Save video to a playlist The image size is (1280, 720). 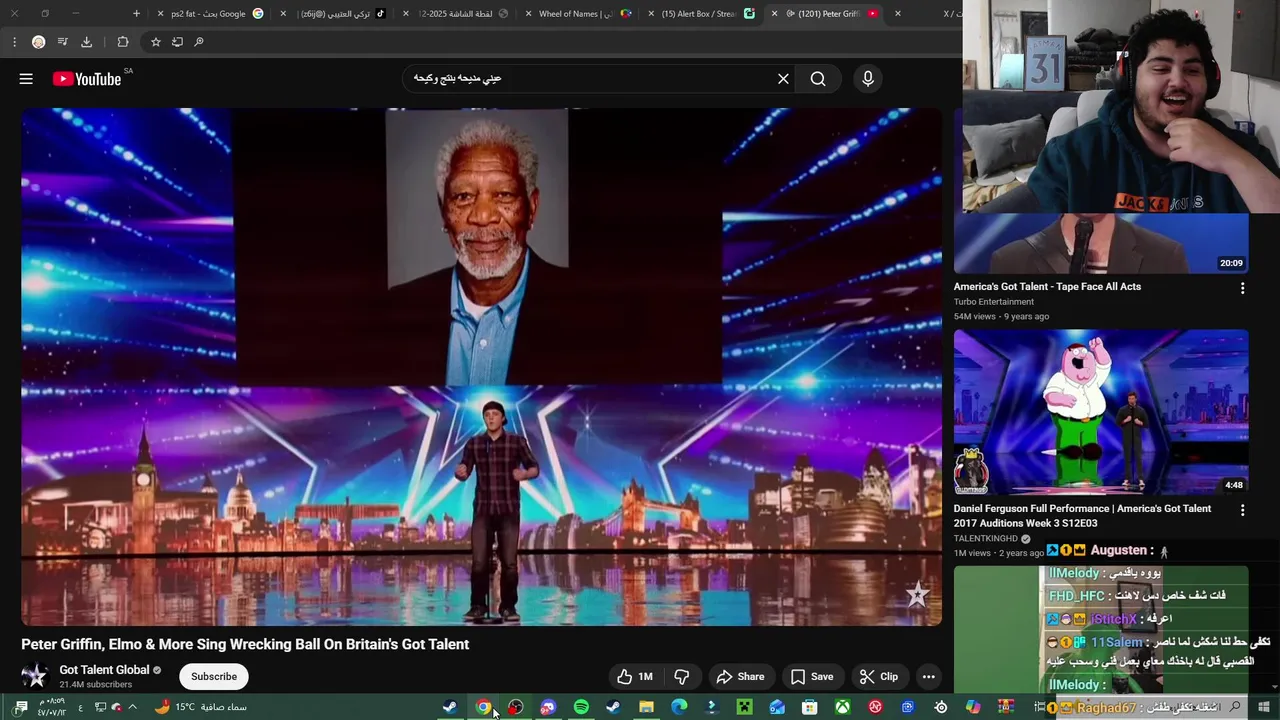(811, 677)
